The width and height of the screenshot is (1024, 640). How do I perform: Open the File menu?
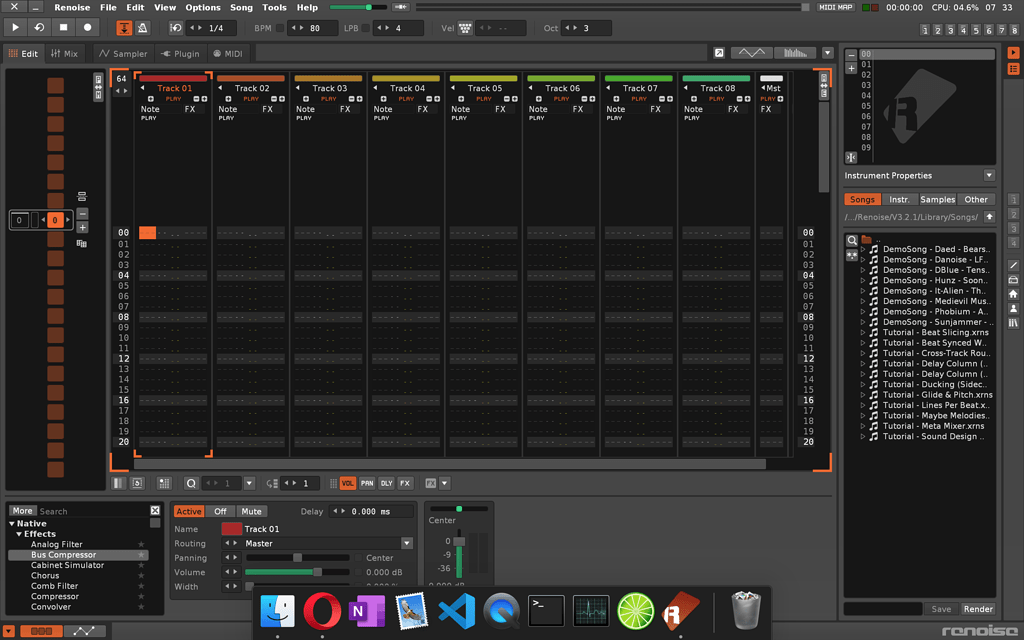[108, 7]
